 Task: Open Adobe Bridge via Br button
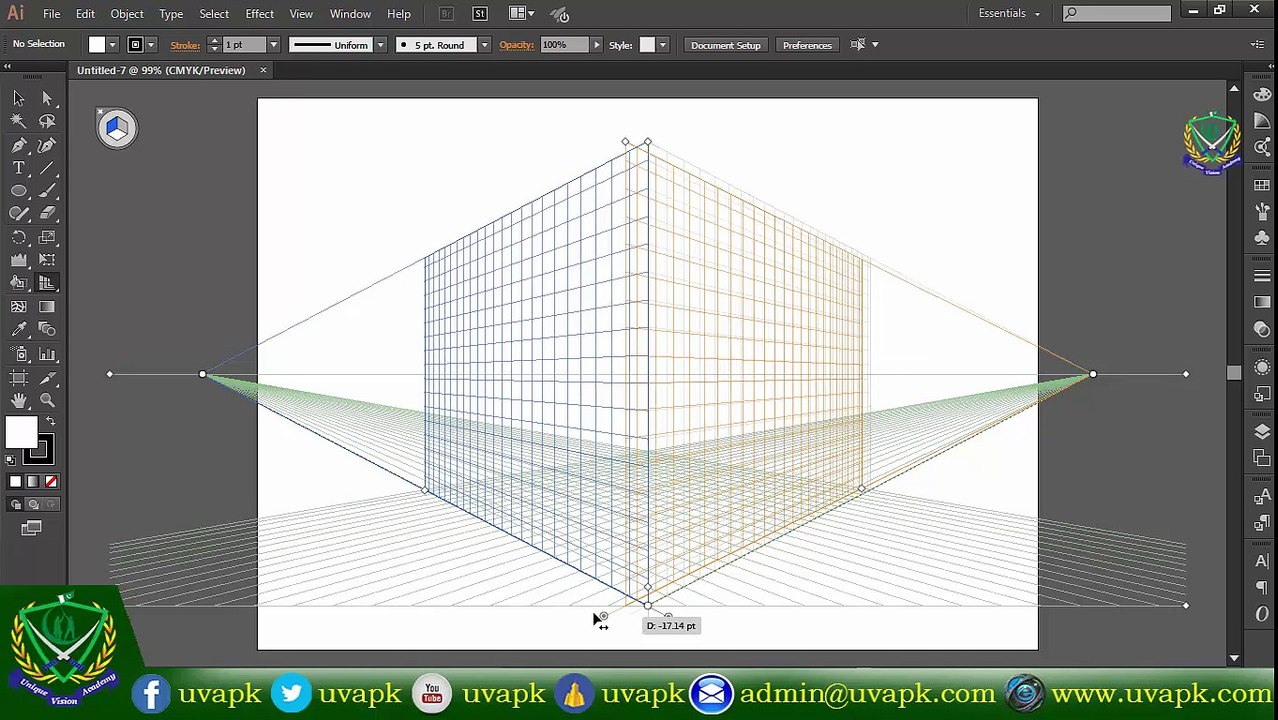[446, 14]
